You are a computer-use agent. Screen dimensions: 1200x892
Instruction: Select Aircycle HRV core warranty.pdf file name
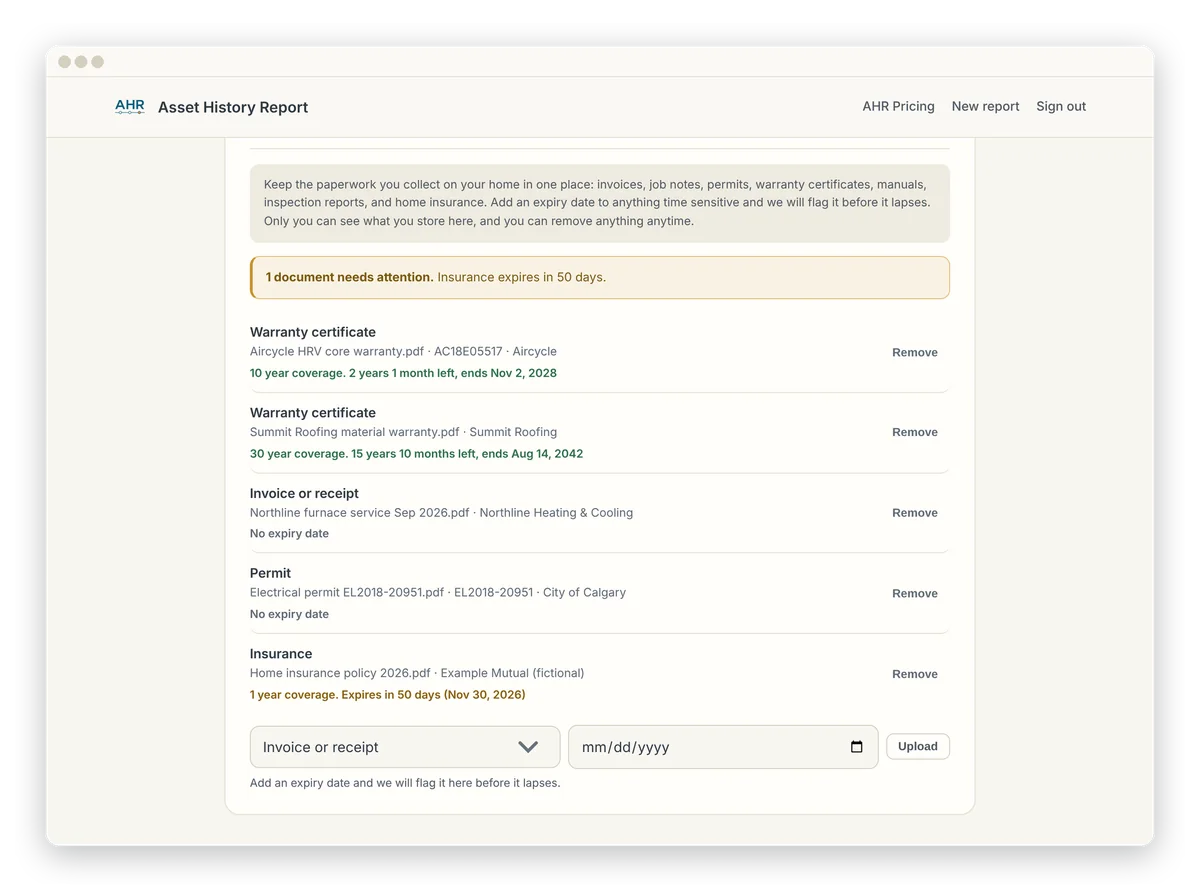[337, 352]
